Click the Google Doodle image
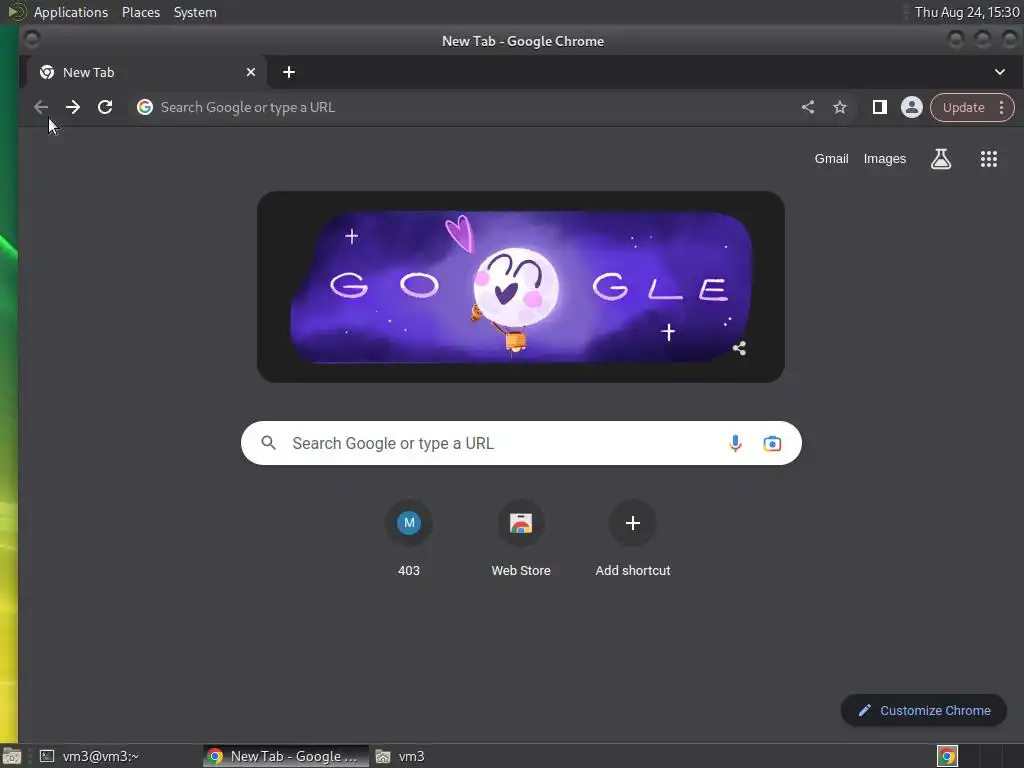Screen dimensions: 1024x768 click(520, 287)
